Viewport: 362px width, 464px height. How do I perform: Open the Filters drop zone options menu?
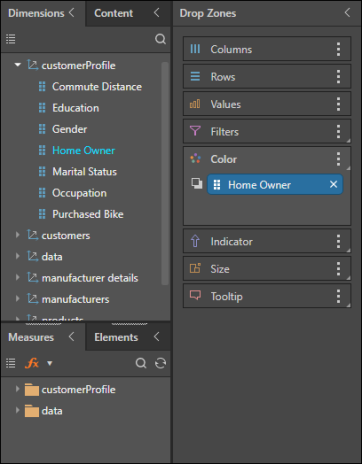[x=338, y=132]
